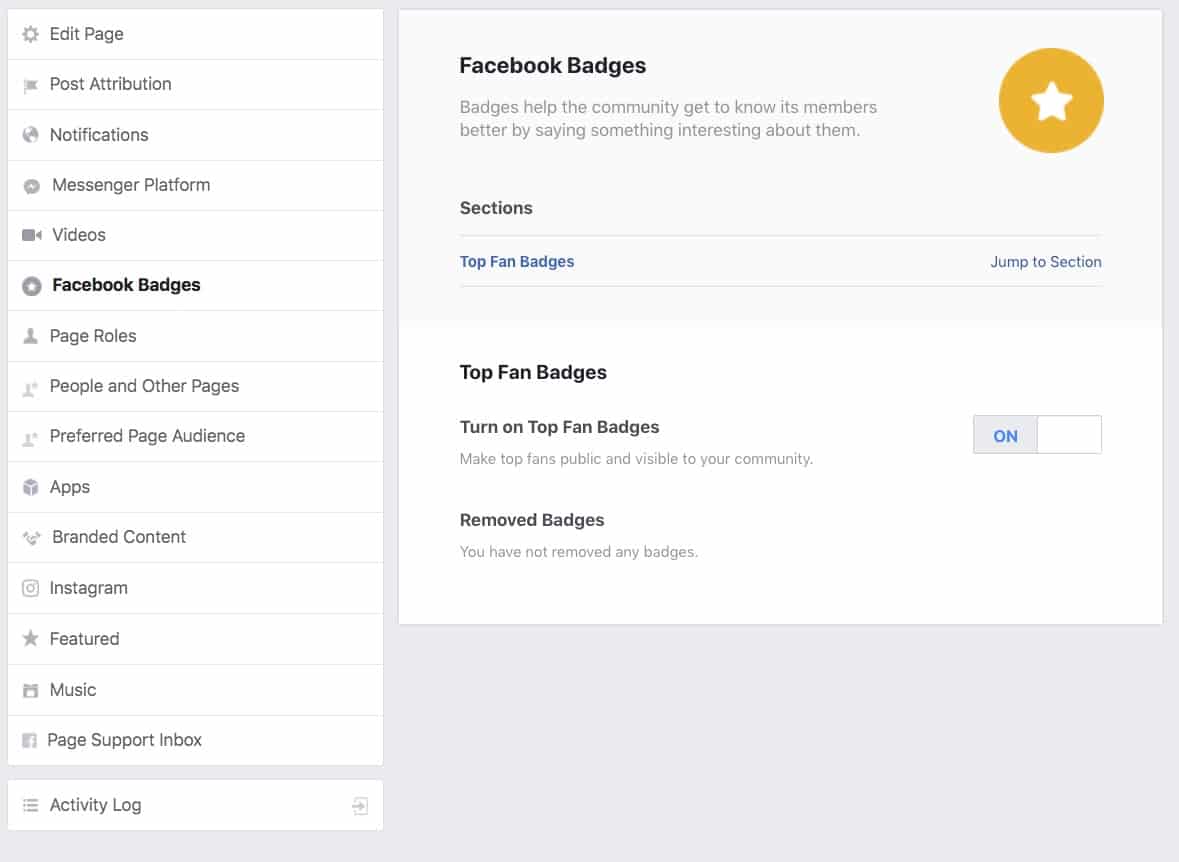This screenshot has width=1179, height=862.
Task: Select Page Support Inbox
Action: 195,741
